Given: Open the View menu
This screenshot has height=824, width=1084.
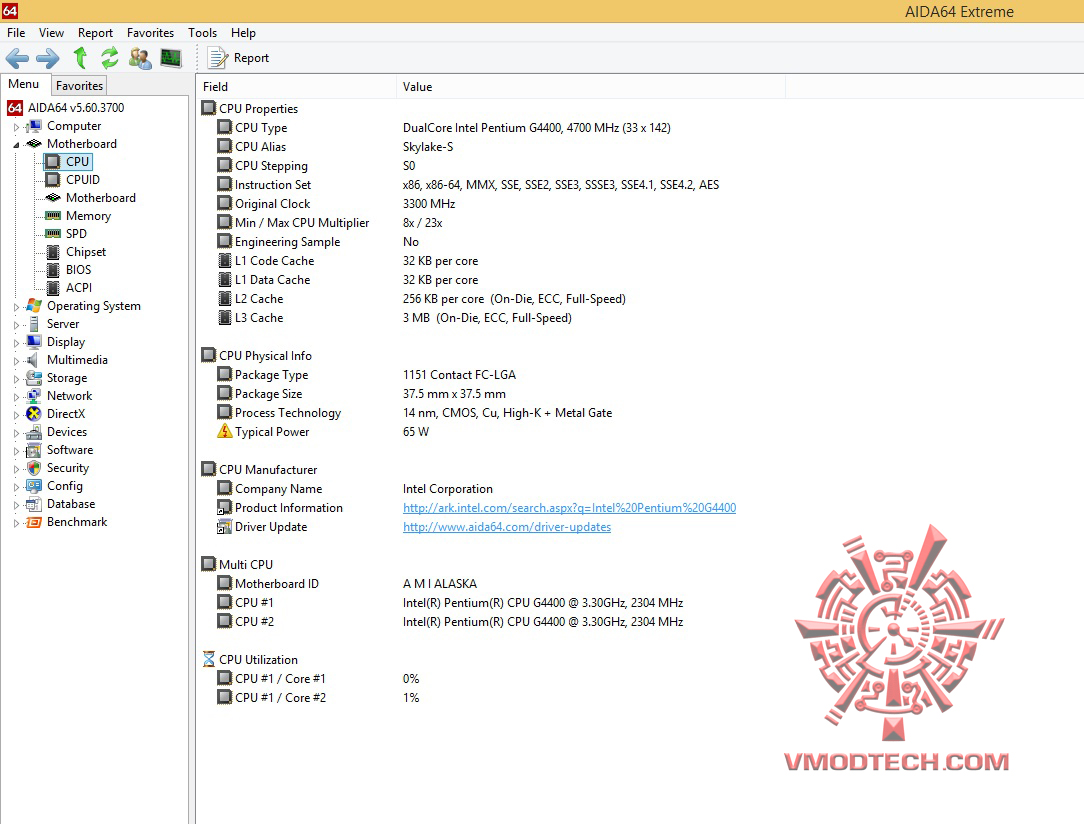Looking at the screenshot, I should (x=51, y=32).
